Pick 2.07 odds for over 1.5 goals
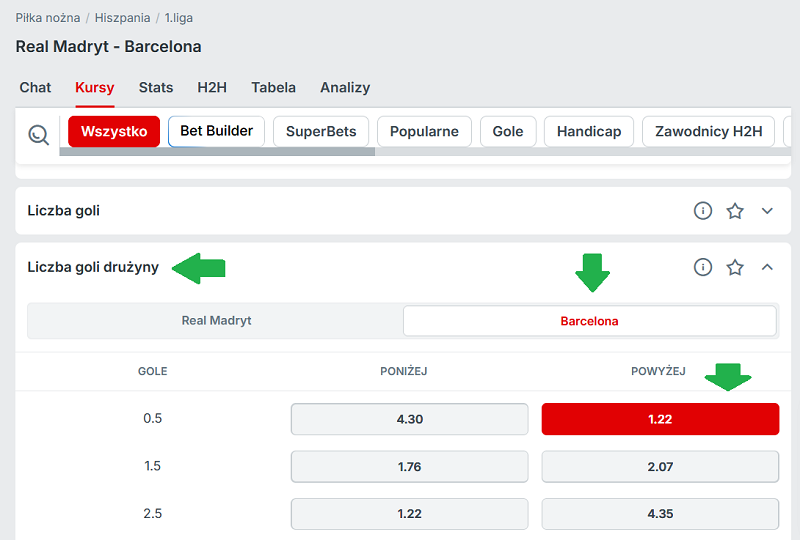This screenshot has width=800, height=540. (660, 466)
